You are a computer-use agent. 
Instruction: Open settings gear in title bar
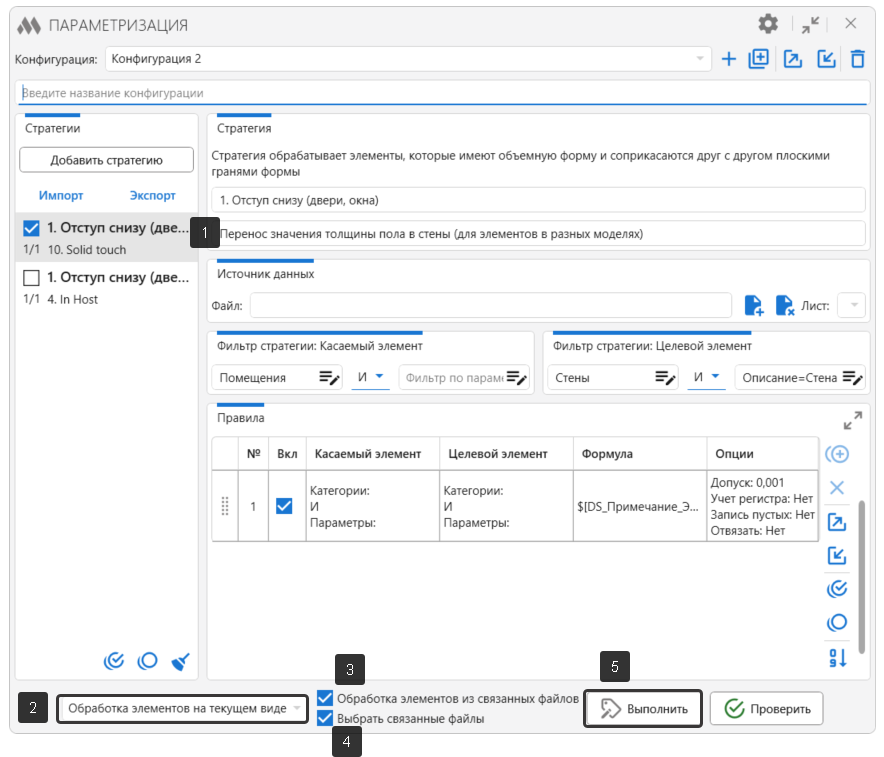tap(767, 24)
